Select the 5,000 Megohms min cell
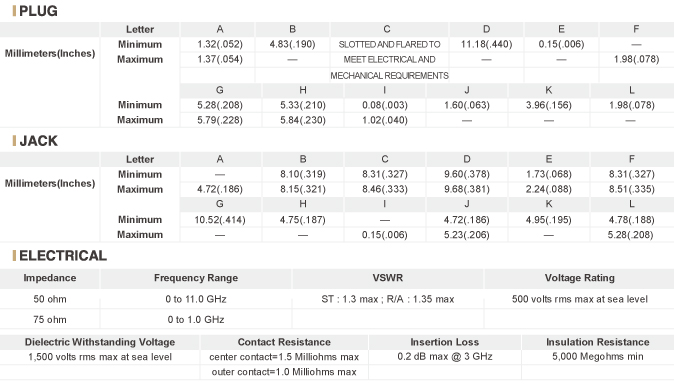The height and width of the screenshot is (384, 674). click(597, 356)
